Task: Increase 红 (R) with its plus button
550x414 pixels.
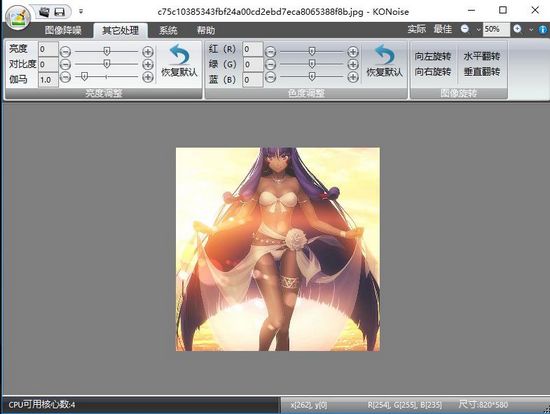Action: pos(353,52)
